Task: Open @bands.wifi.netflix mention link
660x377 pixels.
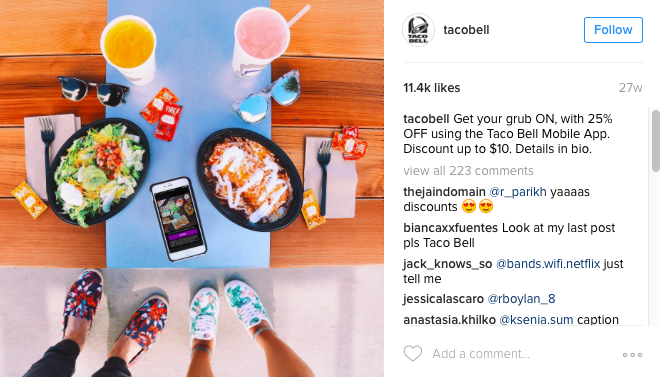Action: pos(548,264)
